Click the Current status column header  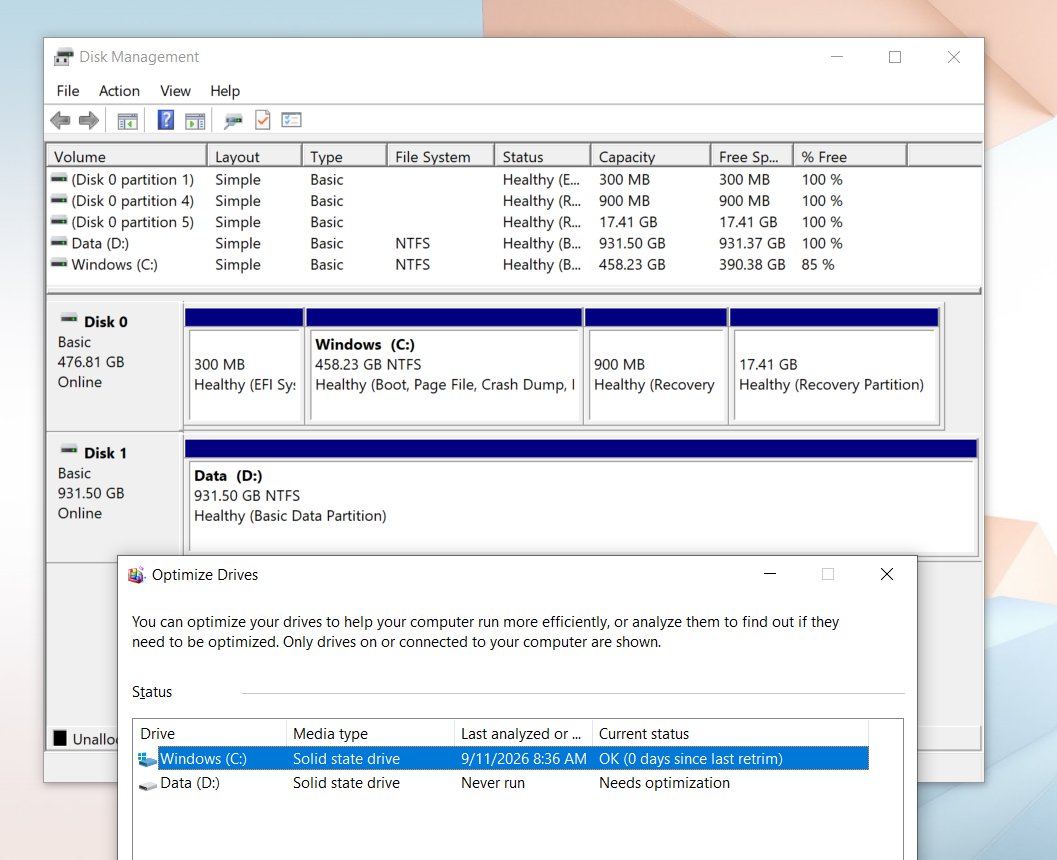[x=730, y=733]
